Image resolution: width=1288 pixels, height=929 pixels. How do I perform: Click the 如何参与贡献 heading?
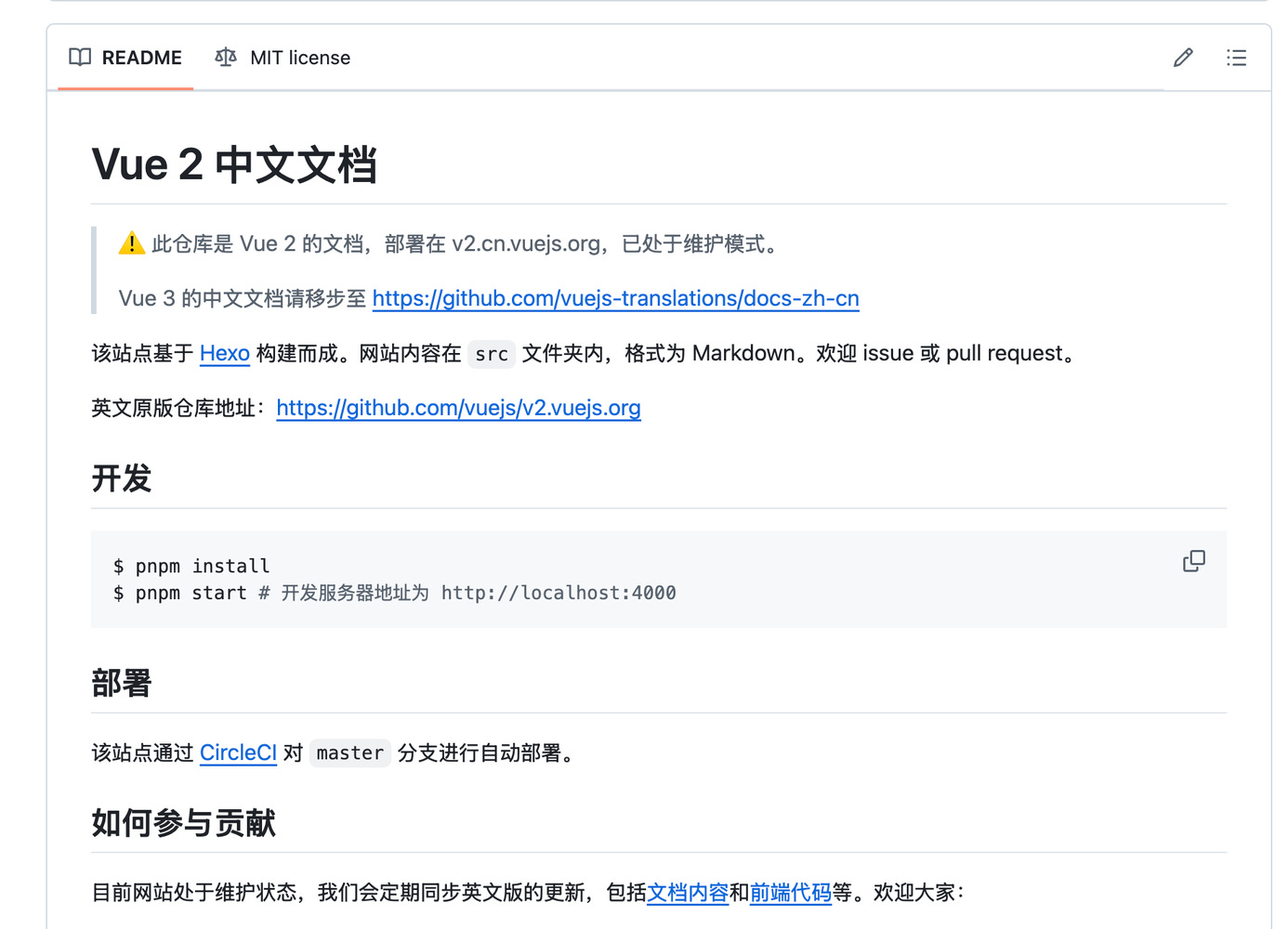pyautogui.click(x=184, y=823)
